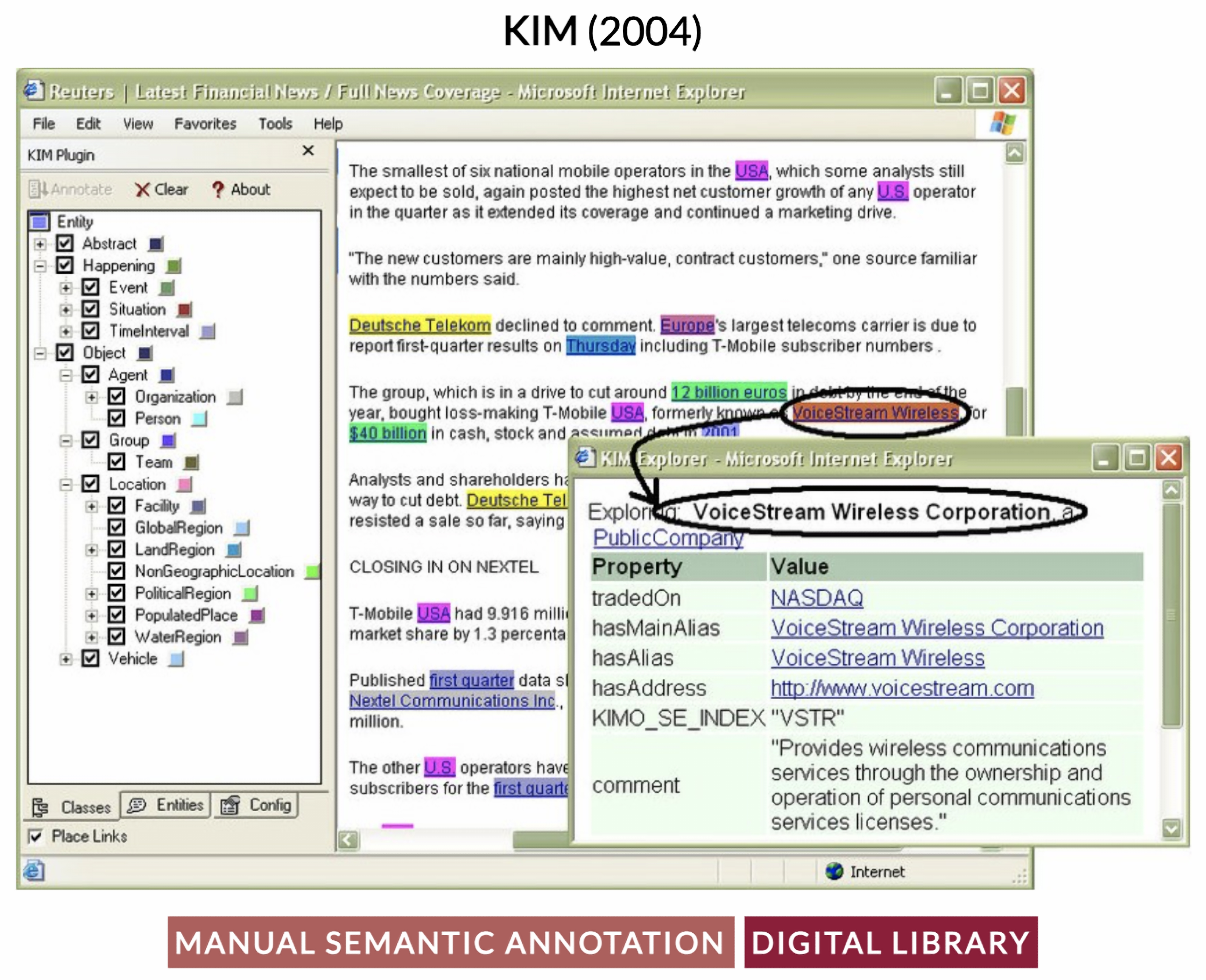Expand the Abstract tree node
The width and height of the screenshot is (1206, 980).
[40, 244]
